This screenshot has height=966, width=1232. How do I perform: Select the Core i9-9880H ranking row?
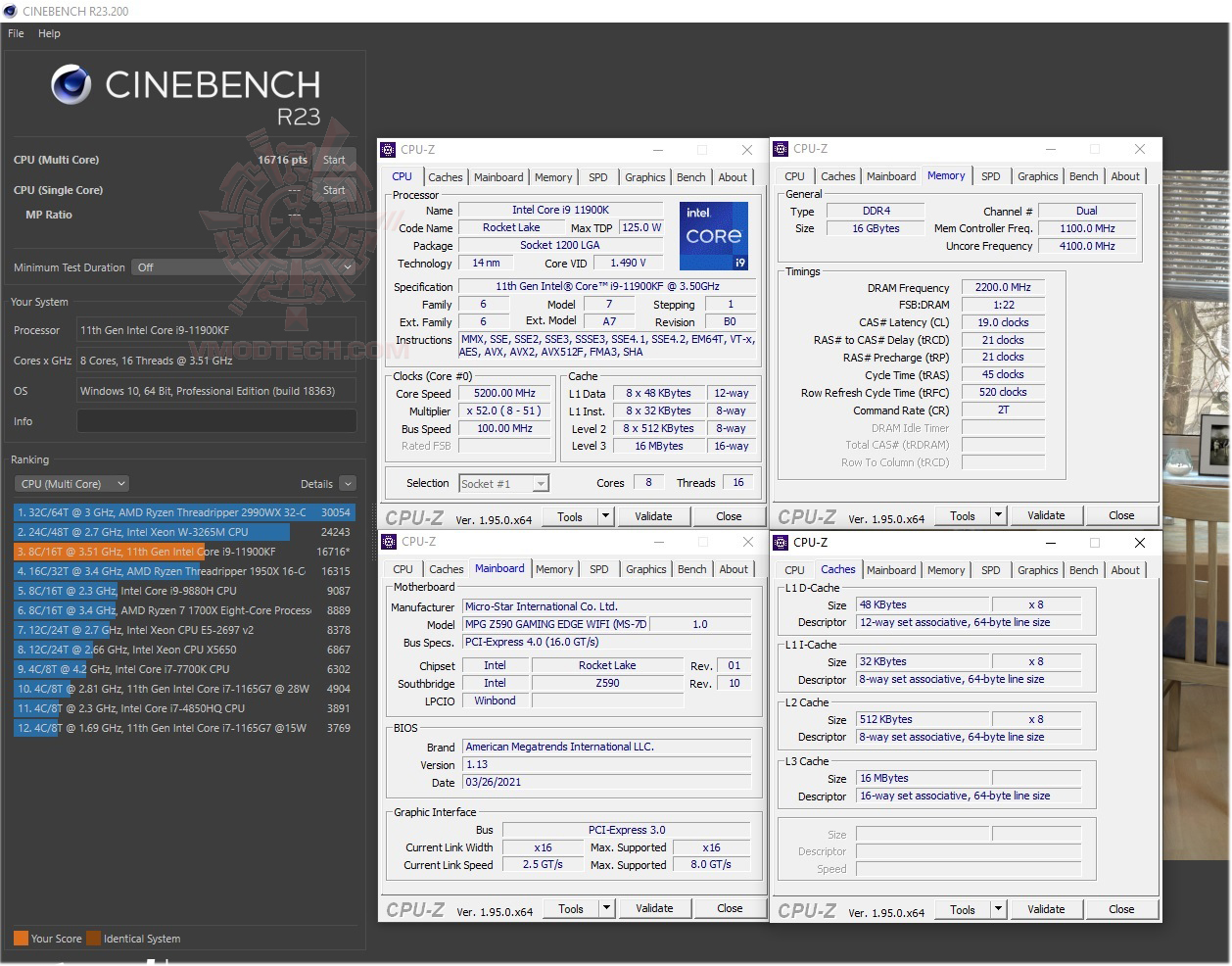coord(184,591)
